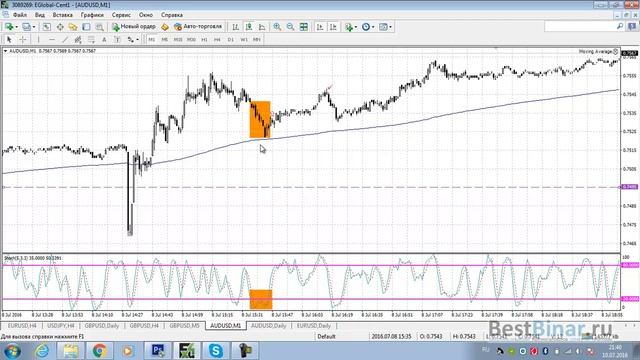Image resolution: width=640 pixels, height=360 pixels.
Task: Expand the Arrows tool dropdown
Action: [x=138, y=40]
